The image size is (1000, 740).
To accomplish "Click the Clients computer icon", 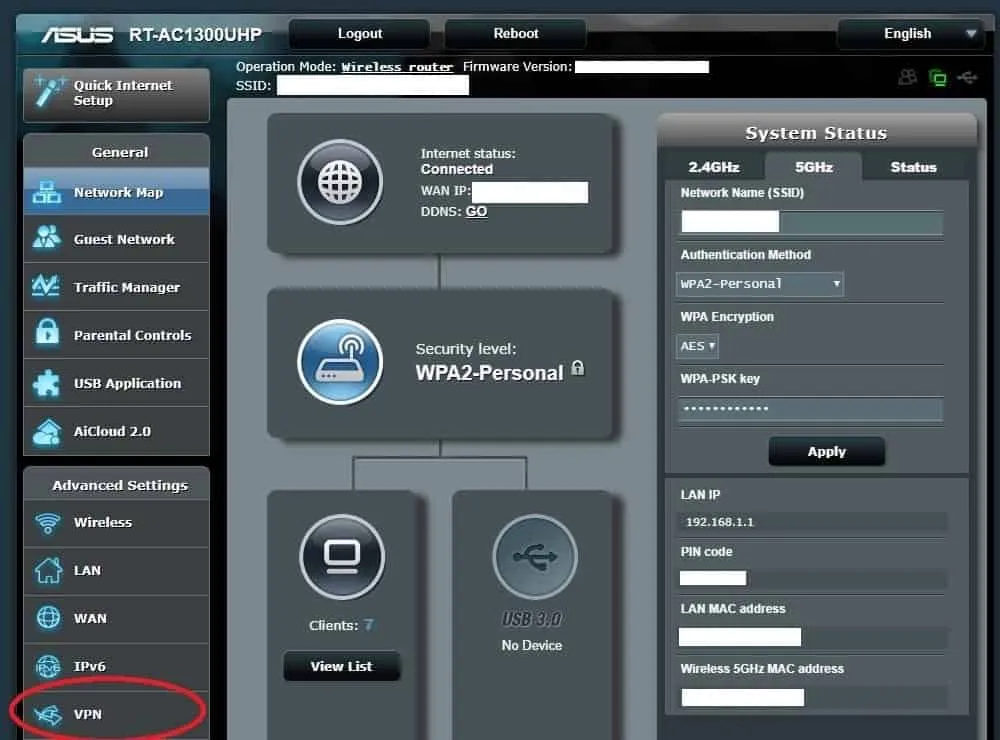I will click(x=342, y=556).
